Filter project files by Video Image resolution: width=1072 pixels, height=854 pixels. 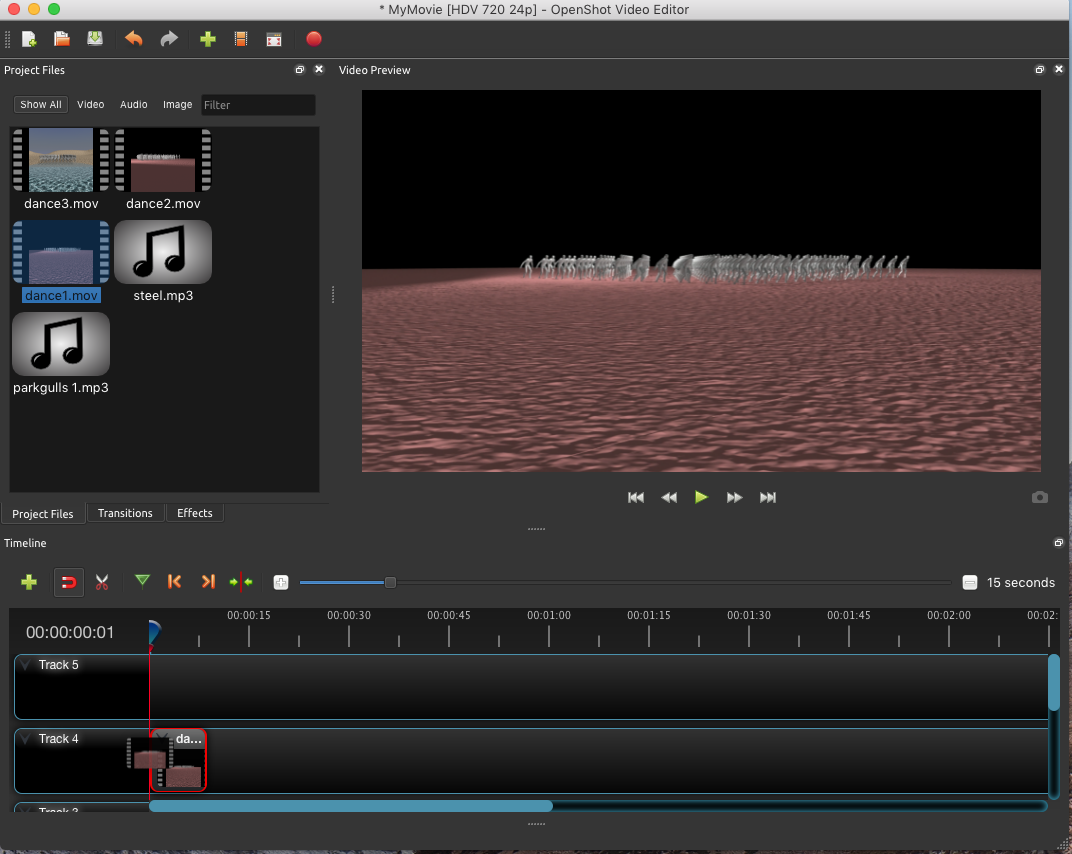(x=90, y=105)
